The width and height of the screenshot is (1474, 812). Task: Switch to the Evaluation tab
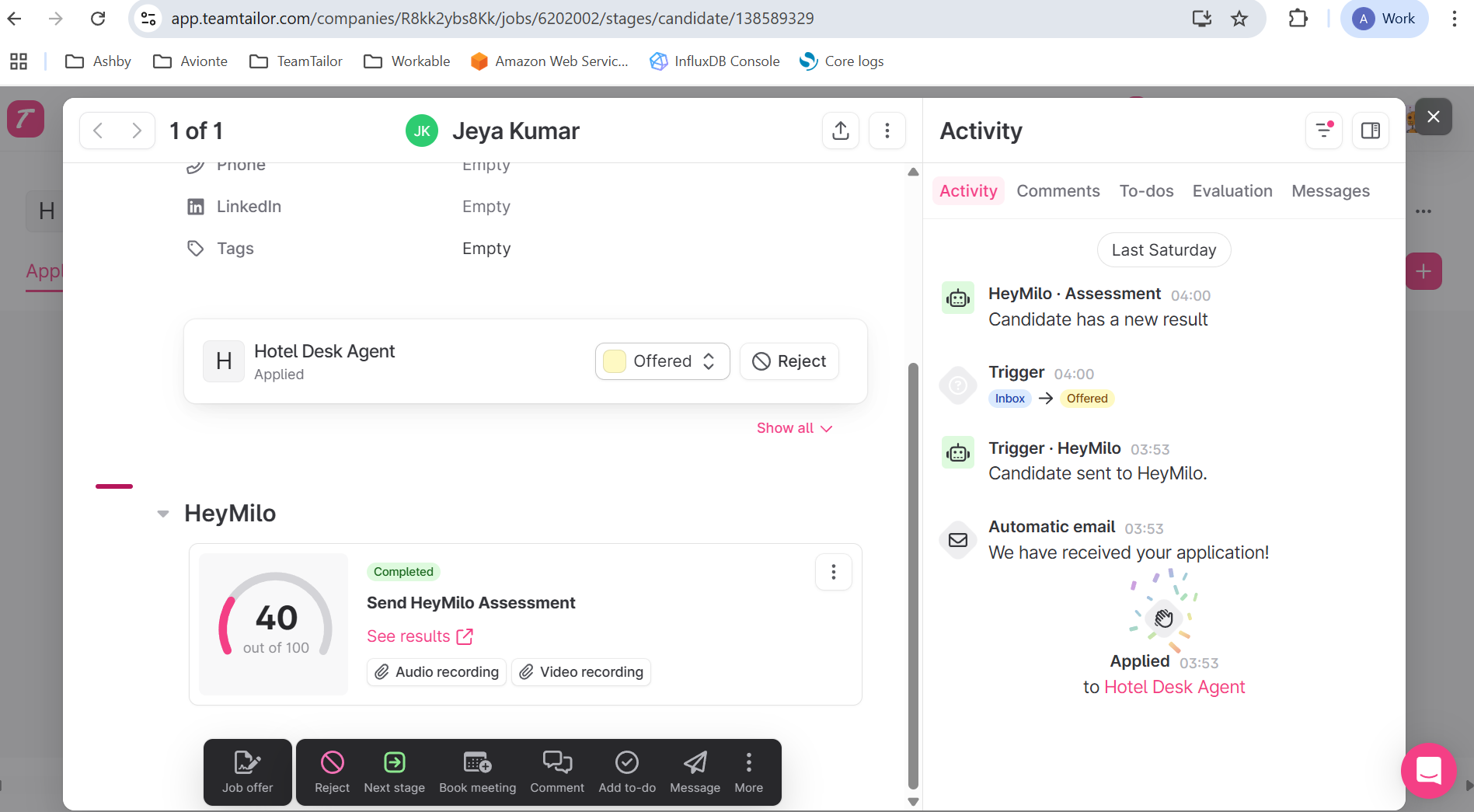(x=1232, y=191)
